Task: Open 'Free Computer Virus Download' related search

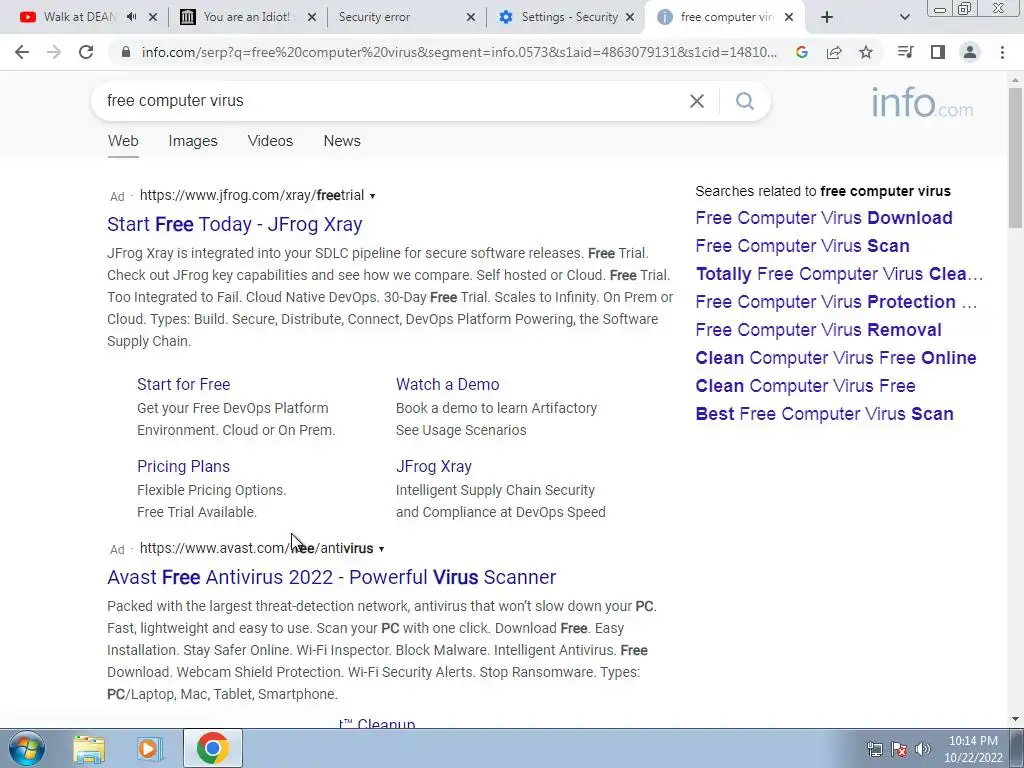Action: [824, 218]
